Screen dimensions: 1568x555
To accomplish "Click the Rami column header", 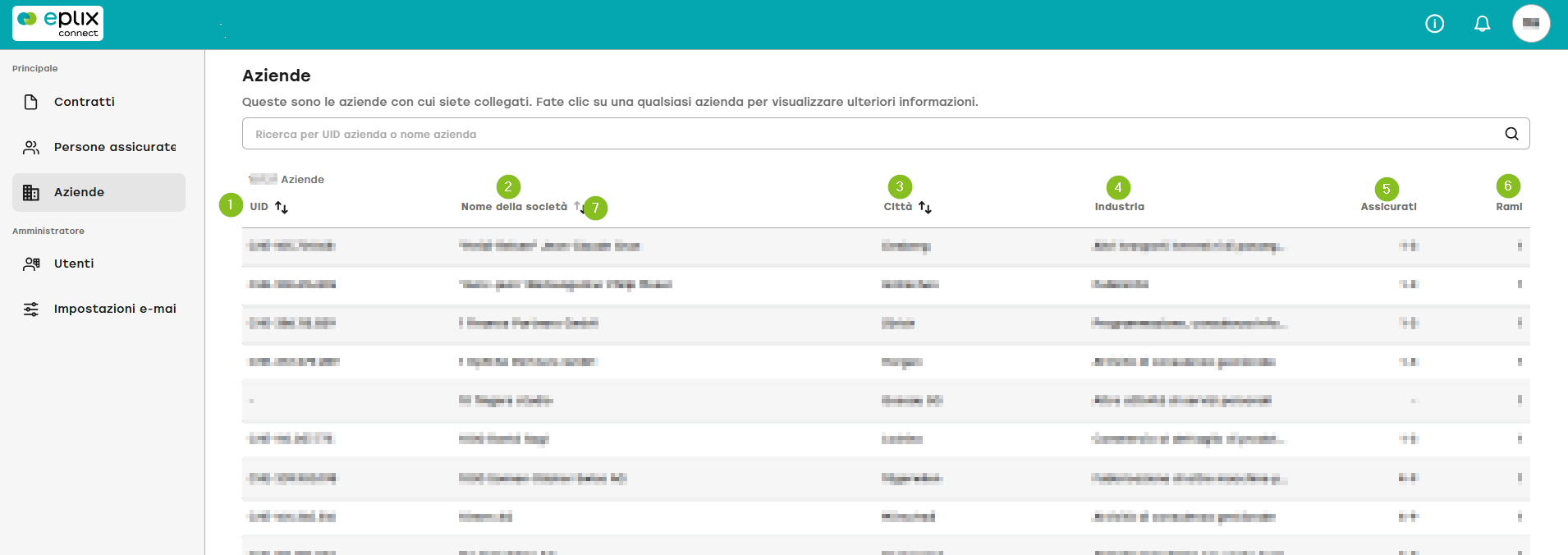I will tap(1509, 207).
